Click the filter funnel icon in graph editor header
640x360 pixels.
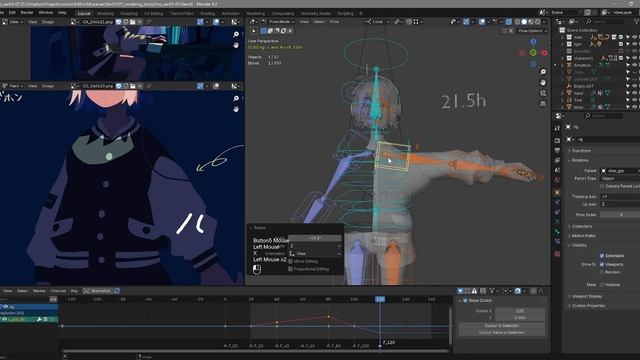[x=492, y=291]
